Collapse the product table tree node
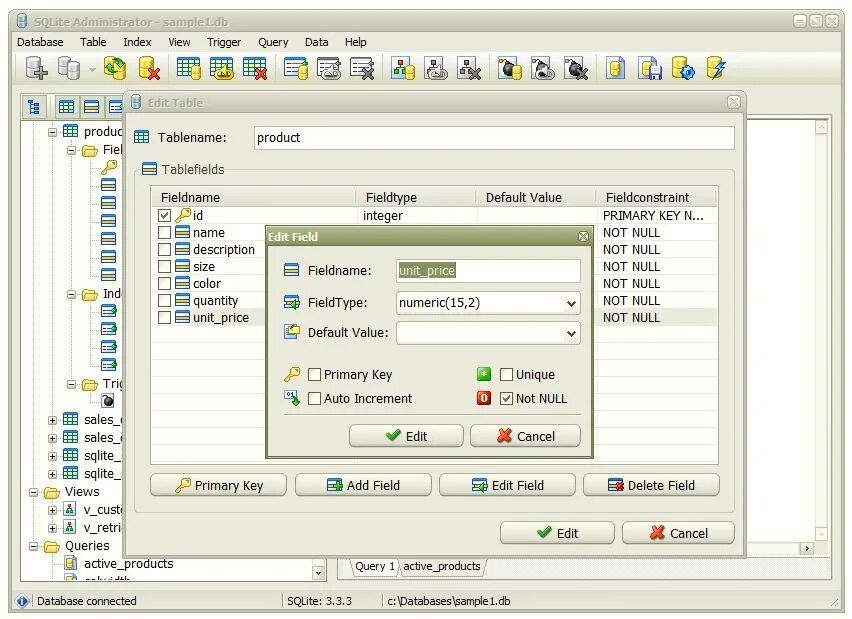The height and width of the screenshot is (619, 852). 52,132
